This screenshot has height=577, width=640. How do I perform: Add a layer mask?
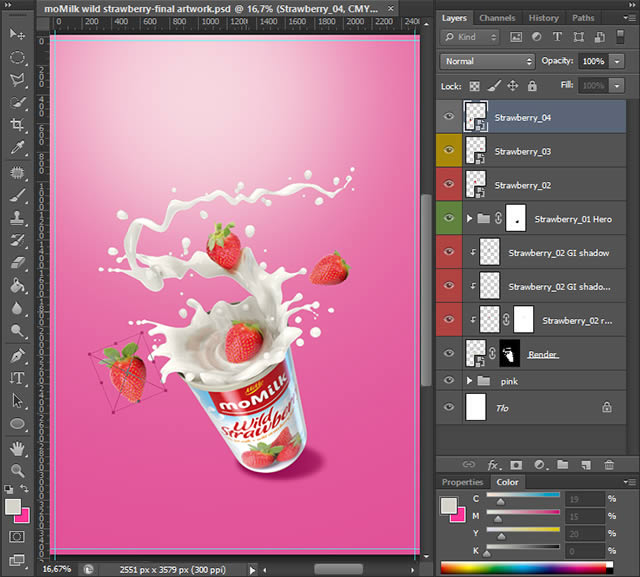click(516, 465)
